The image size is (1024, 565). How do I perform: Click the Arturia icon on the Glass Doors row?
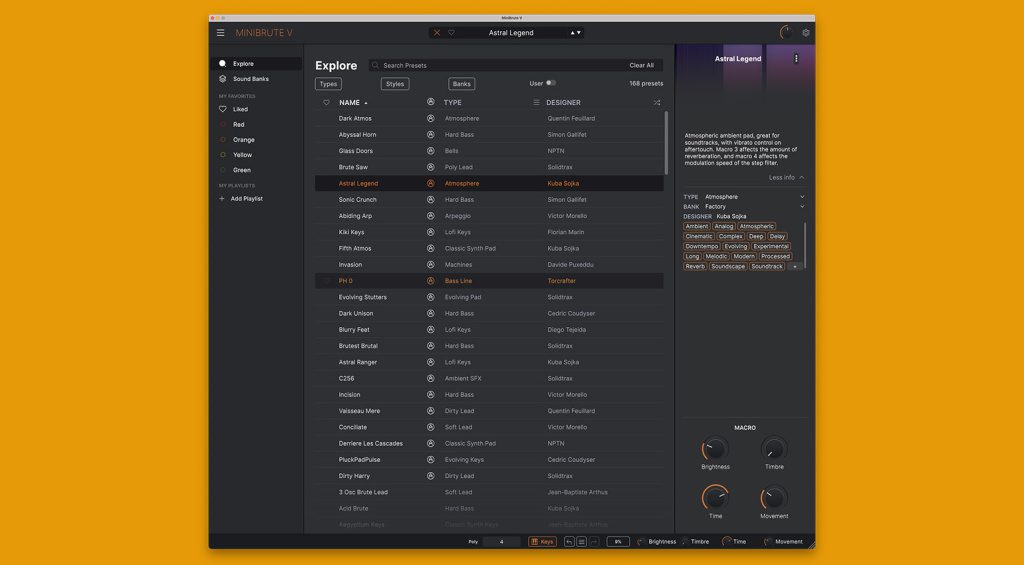click(x=430, y=151)
